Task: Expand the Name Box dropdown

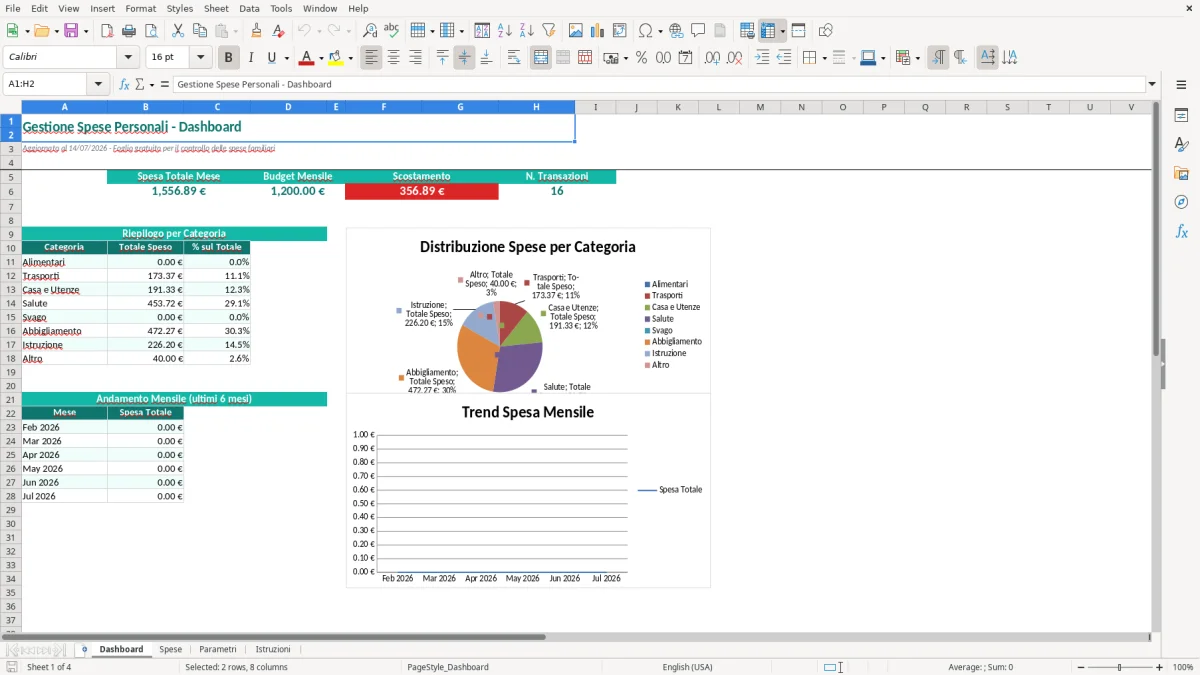Action: click(x=98, y=84)
